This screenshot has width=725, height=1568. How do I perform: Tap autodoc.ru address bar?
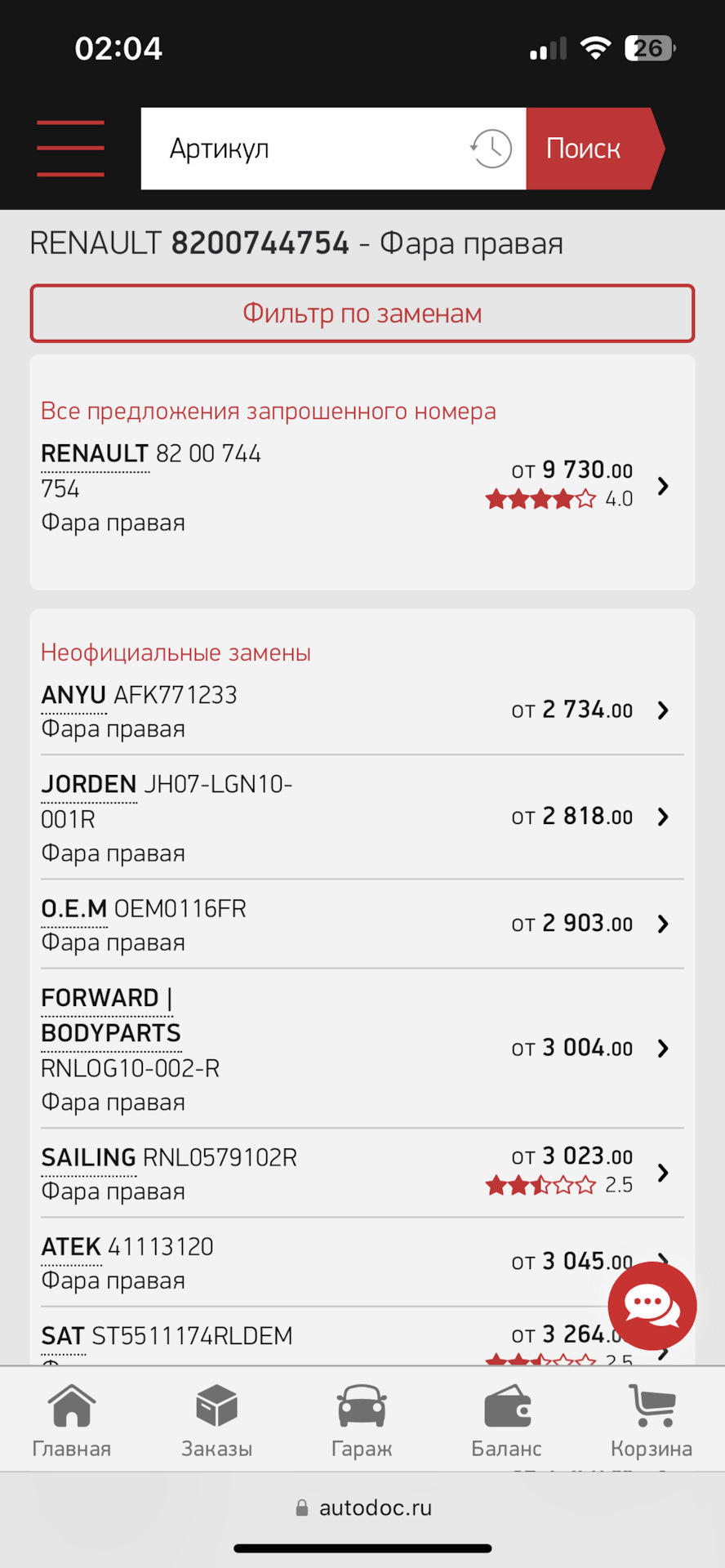(363, 1508)
